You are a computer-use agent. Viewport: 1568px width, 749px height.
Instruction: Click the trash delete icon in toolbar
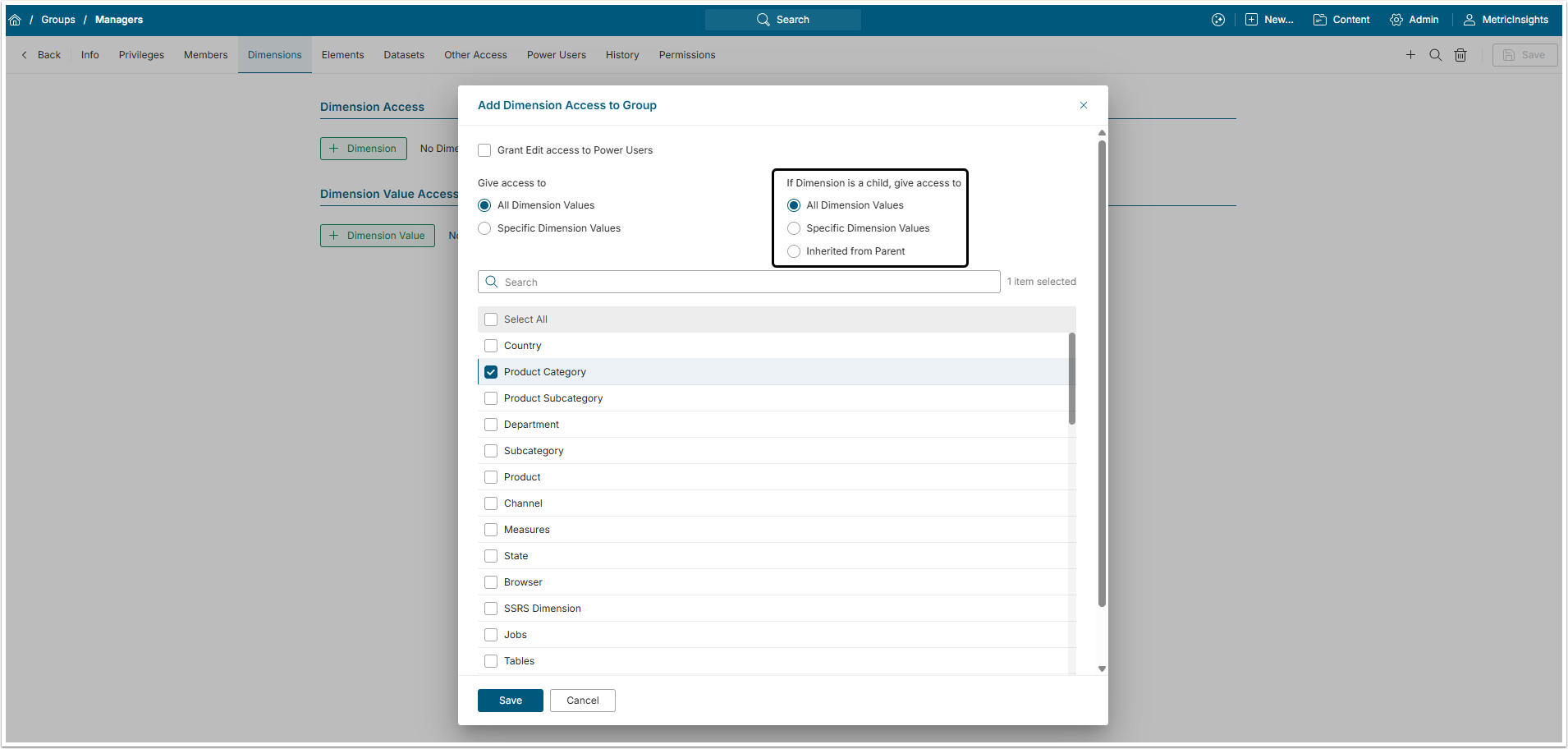[x=1460, y=55]
